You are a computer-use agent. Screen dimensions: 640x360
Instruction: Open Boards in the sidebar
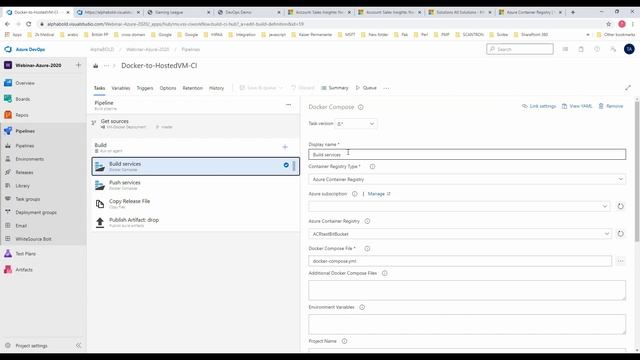click(22, 99)
